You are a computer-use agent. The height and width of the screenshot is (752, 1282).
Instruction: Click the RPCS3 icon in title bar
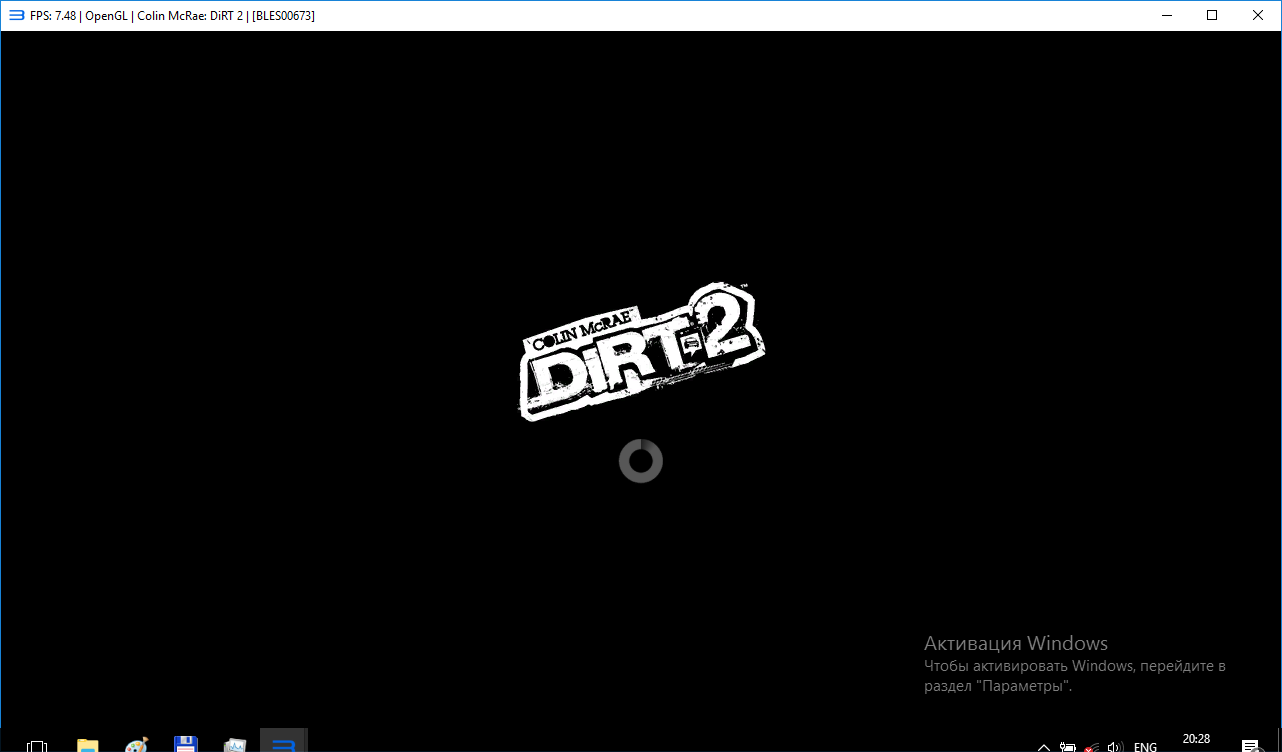(16, 15)
